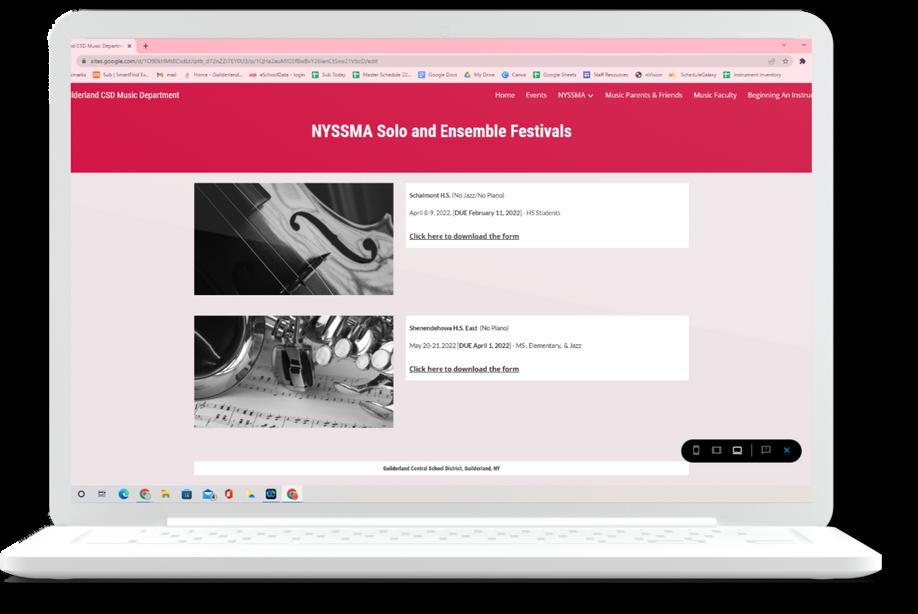Open the ScheduleGalaxy bookmark
This screenshot has height=614, width=918.
(x=693, y=75)
